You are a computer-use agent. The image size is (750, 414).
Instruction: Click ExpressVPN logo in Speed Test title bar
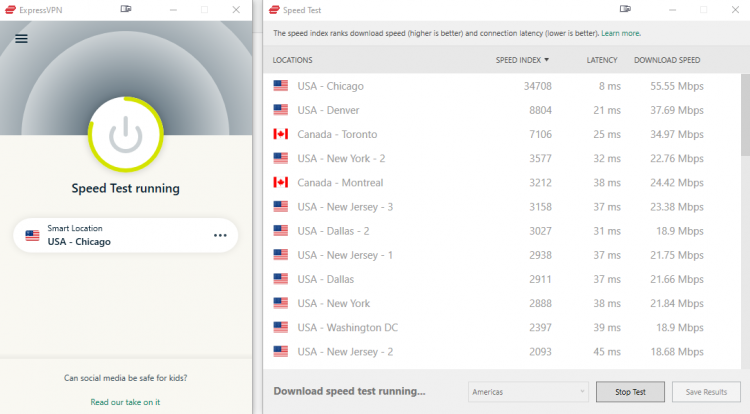pos(274,10)
